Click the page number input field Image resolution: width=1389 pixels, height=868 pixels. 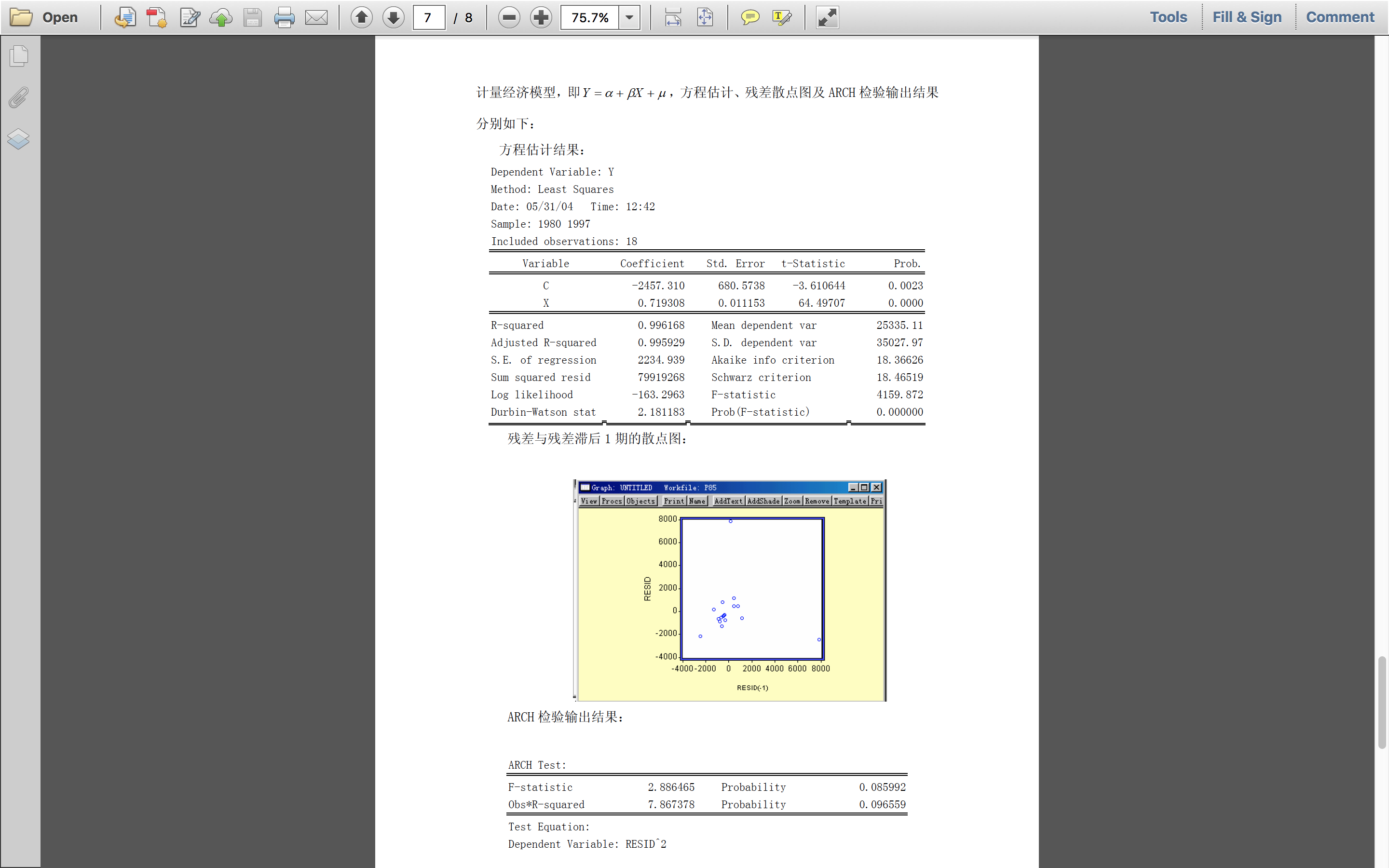[x=429, y=17]
